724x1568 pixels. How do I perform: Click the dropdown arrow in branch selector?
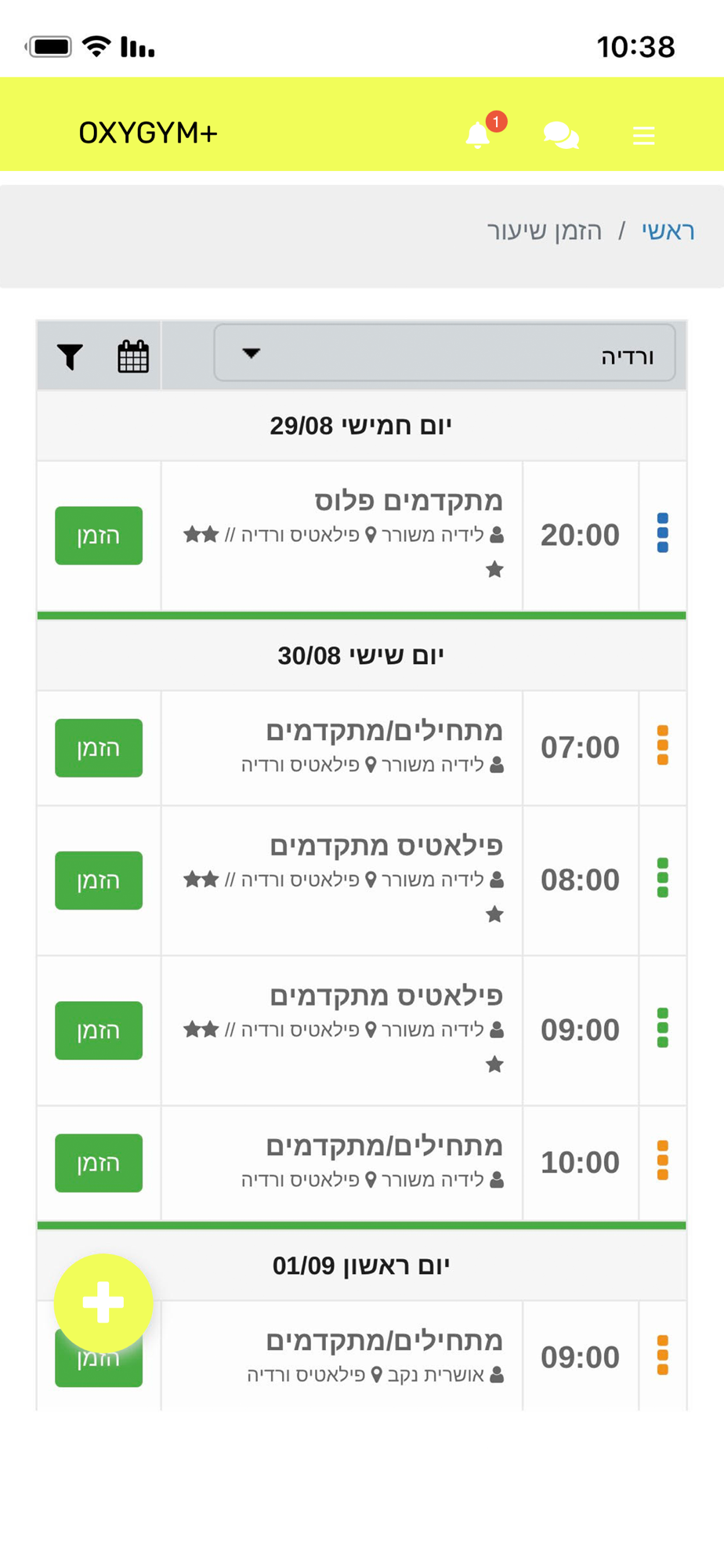coord(251,353)
